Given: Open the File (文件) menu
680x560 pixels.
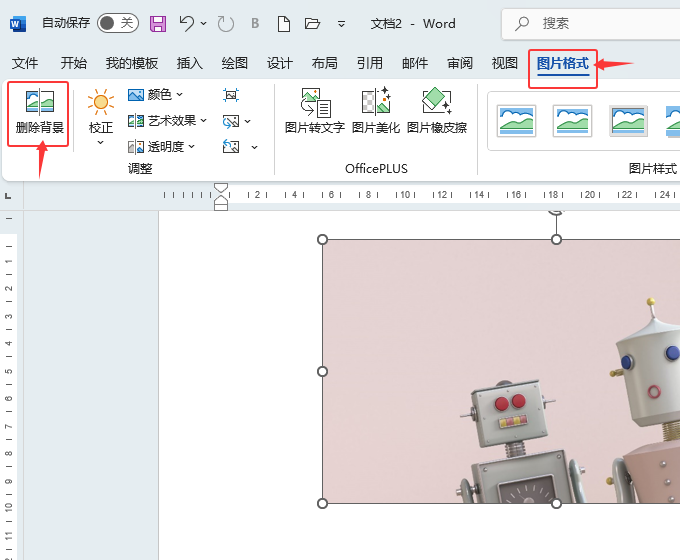Looking at the screenshot, I should [25, 63].
